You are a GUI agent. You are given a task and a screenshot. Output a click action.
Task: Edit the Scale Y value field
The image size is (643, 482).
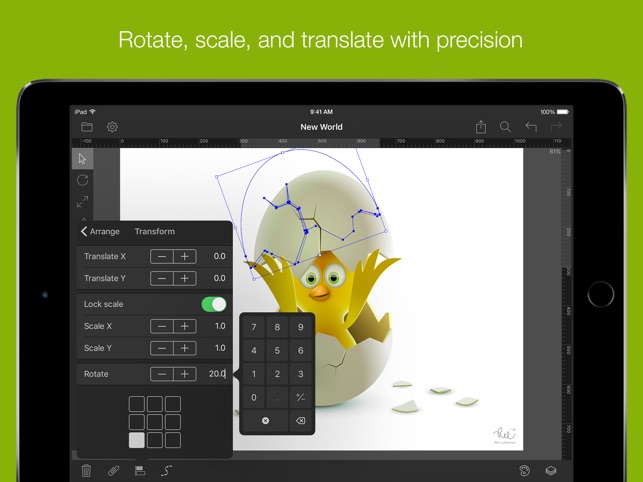coord(220,348)
